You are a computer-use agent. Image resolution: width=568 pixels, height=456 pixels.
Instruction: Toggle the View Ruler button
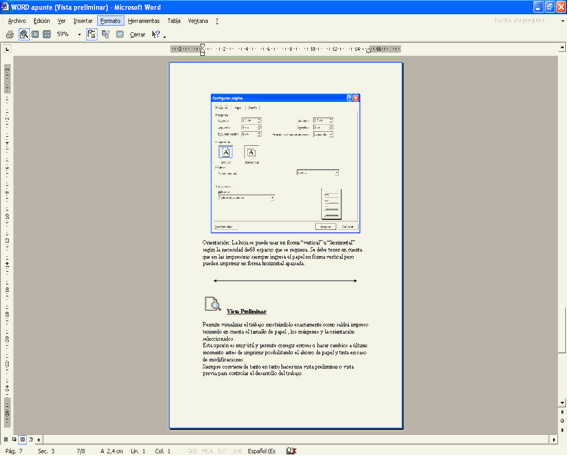(92, 34)
